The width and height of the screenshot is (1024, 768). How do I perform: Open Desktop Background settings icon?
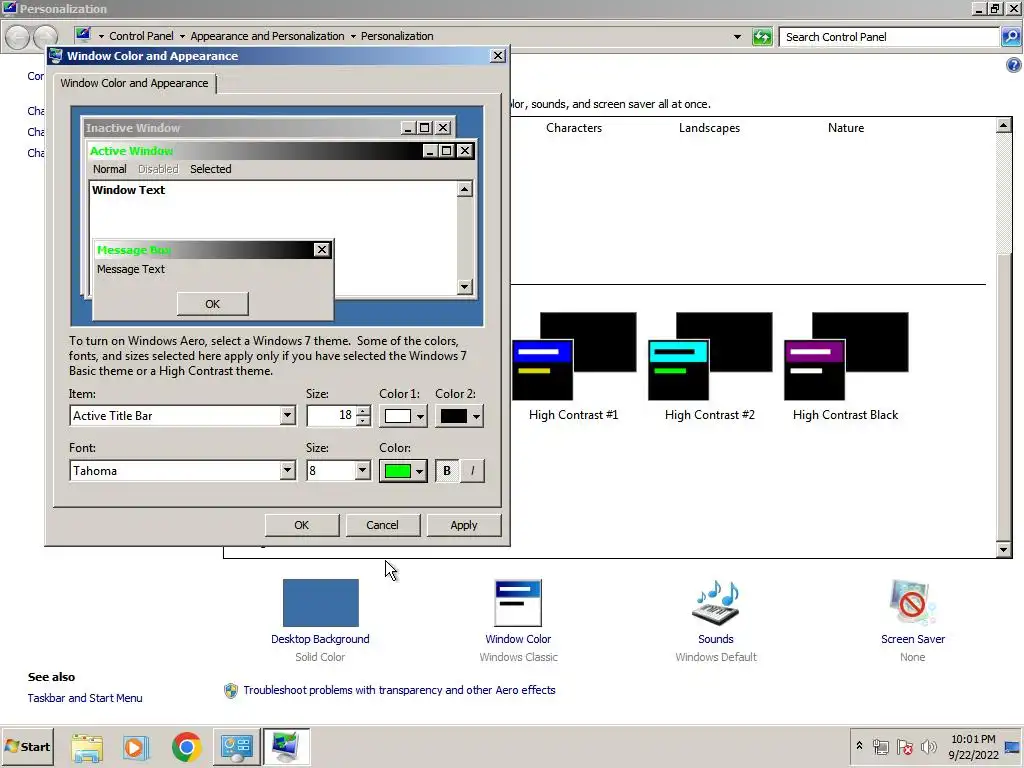320,603
